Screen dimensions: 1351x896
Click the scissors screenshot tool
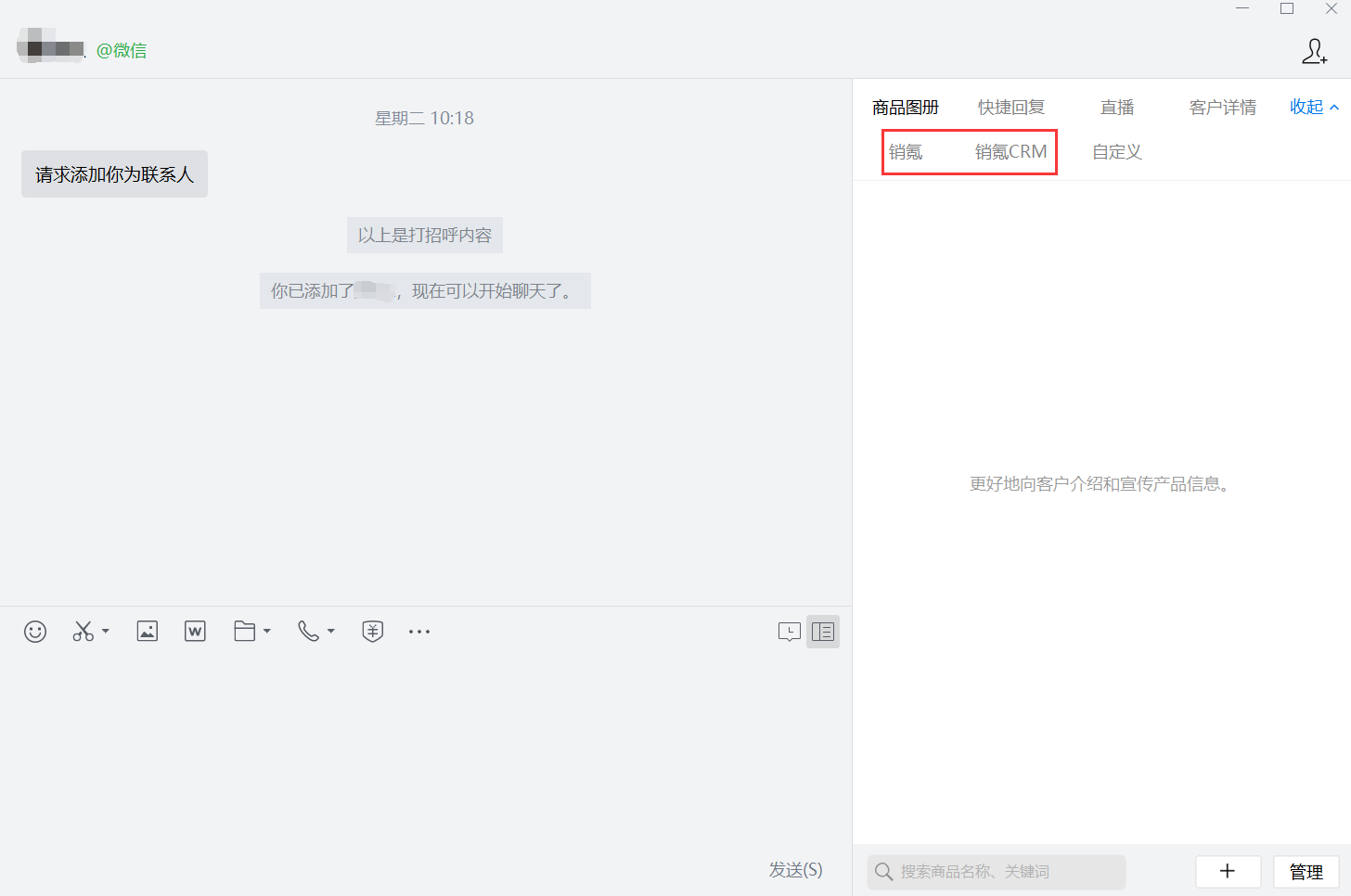click(83, 632)
